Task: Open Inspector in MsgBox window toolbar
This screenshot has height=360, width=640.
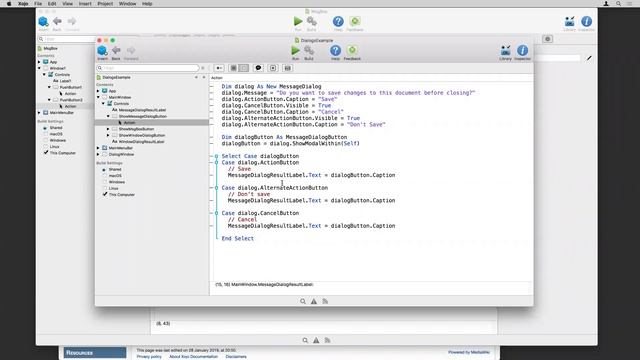Action: point(587,21)
